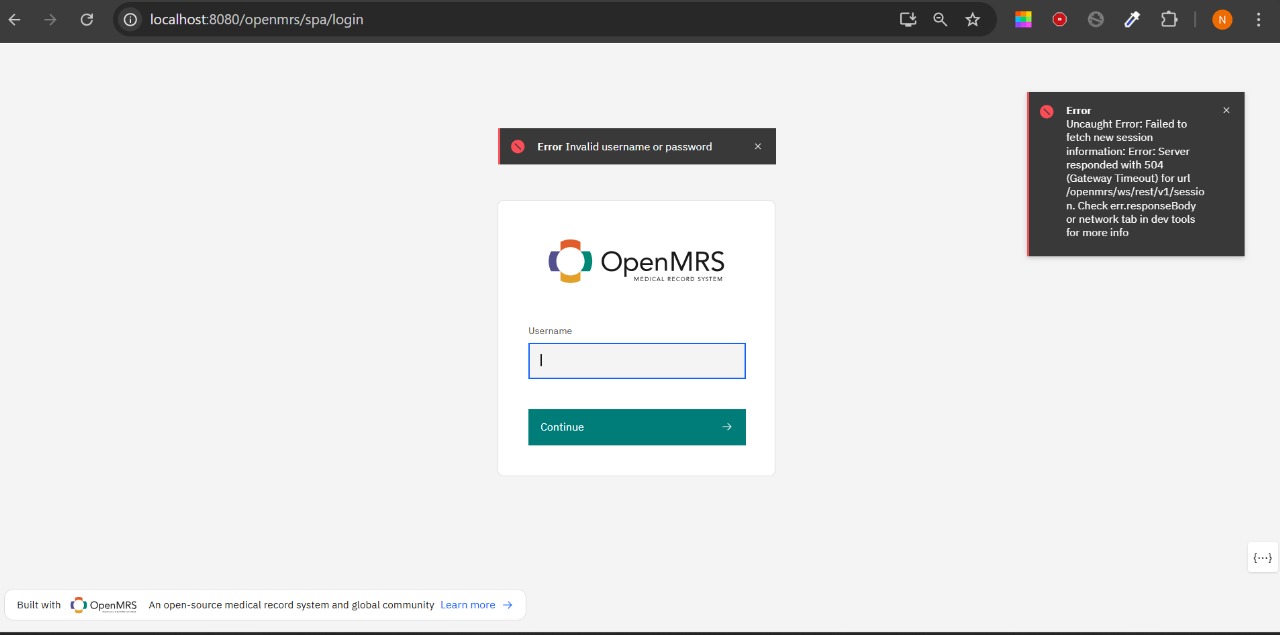Click the red icon in Uncaught Error toast
Screen dimensions: 1280x635
[1046, 111]
